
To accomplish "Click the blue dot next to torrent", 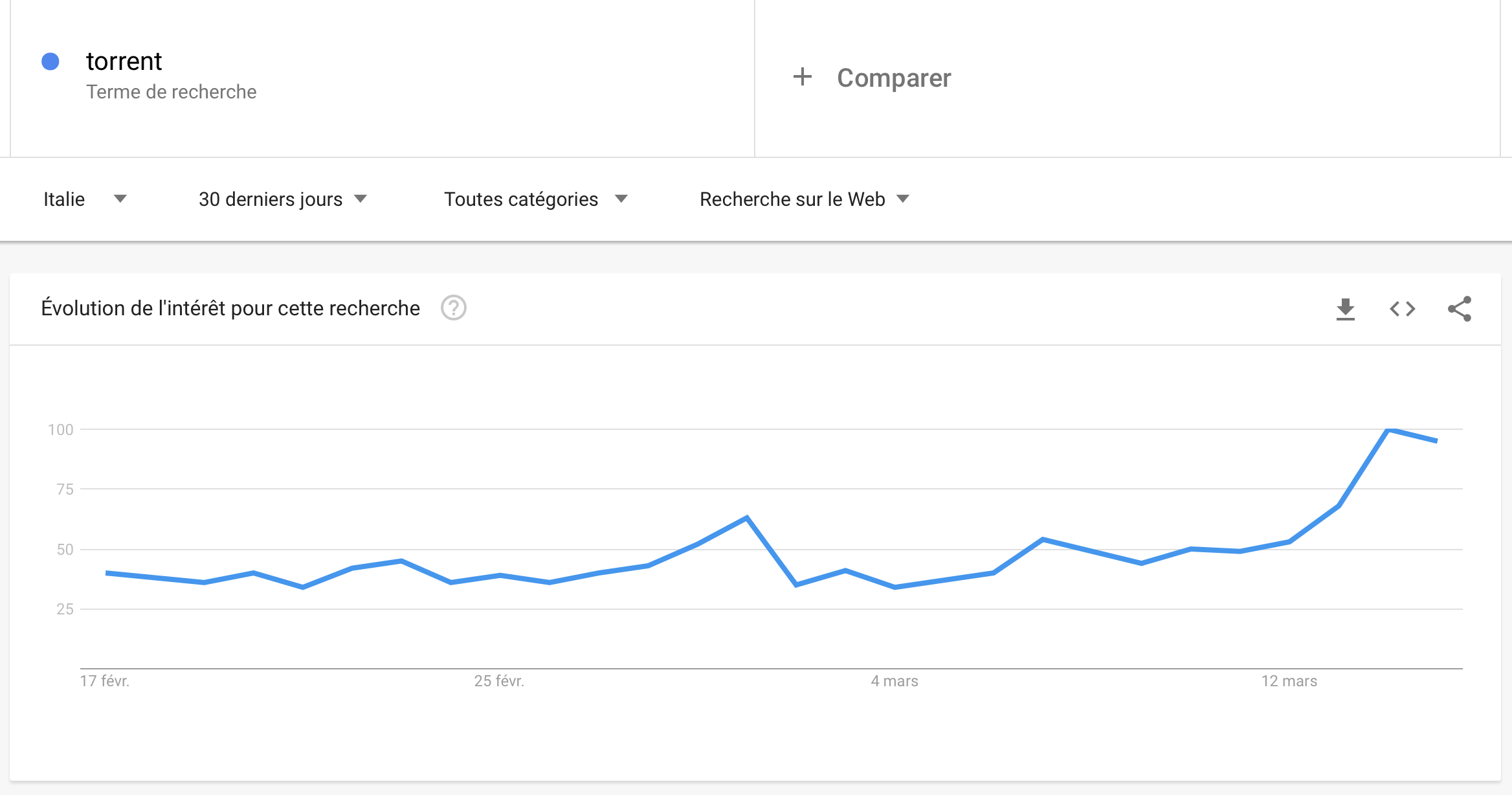I will [x=50, y=62].
